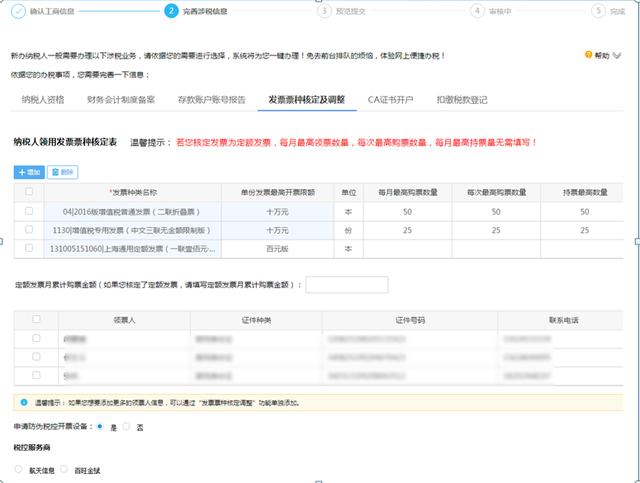This screenshot has width=640, height=483.
Task: Check the 04|2016版增值税普通发票 row checkbox
Action: 29,211
